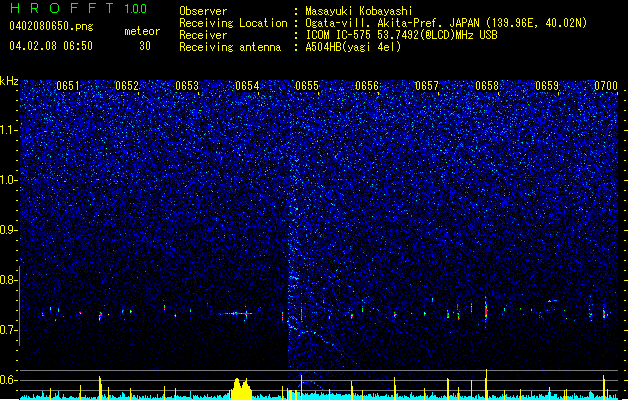Click the 0658 time marker
This screenshot has height=400, width=629.
click(487, 85)
